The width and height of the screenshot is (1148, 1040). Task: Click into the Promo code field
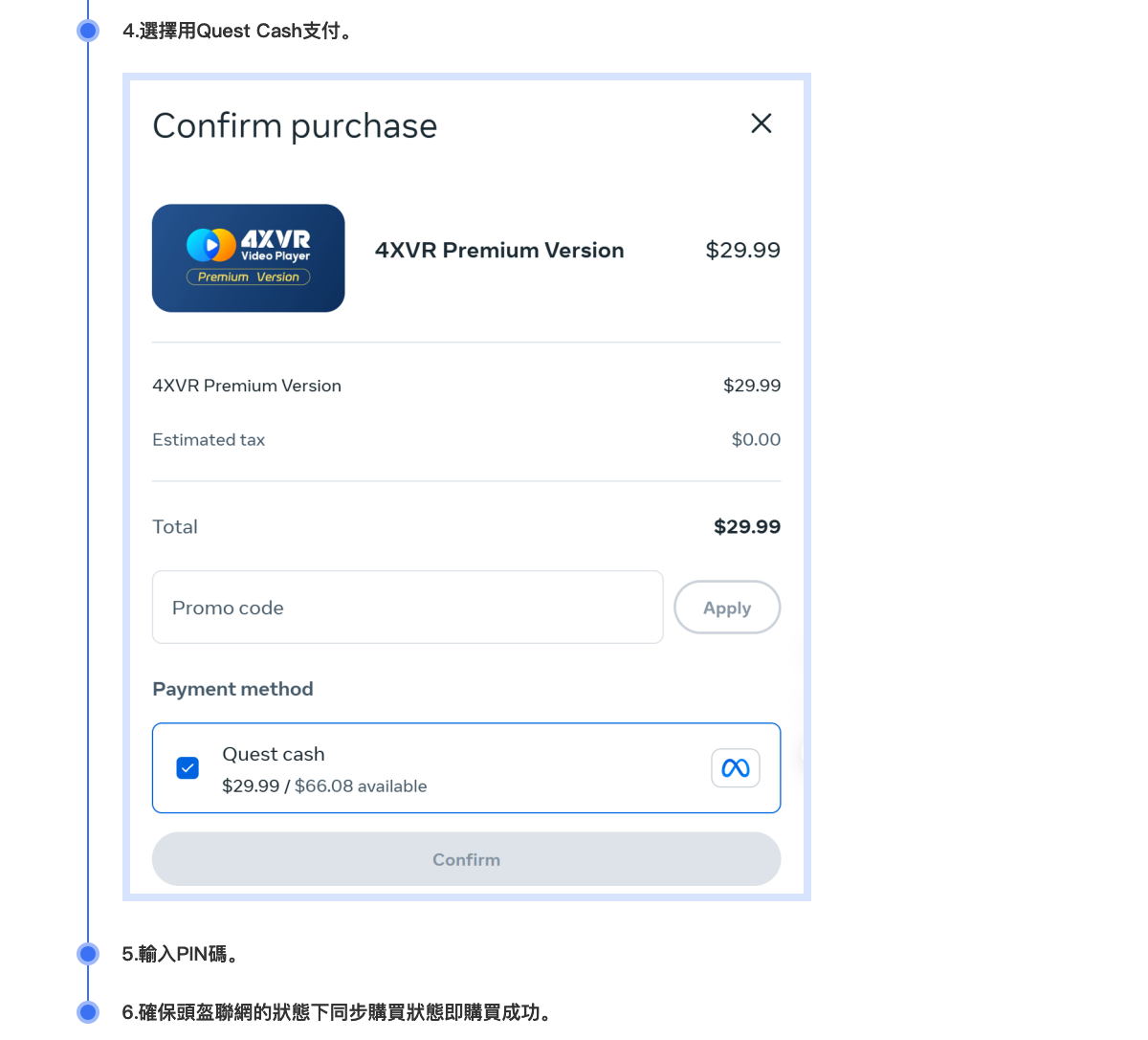(x=408, y=608)
